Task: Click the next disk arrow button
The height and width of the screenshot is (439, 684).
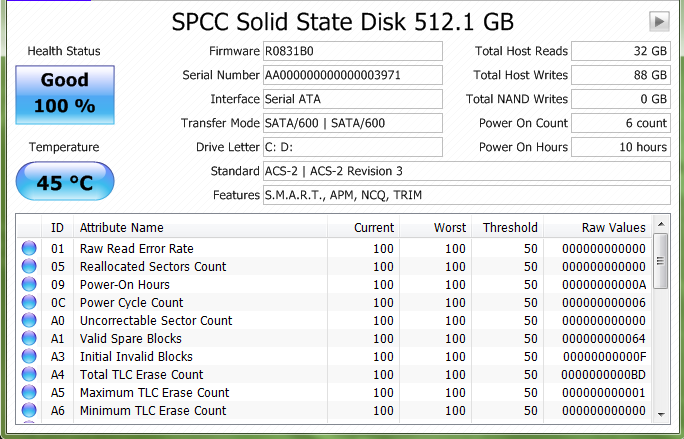Action: pos(659,21)
